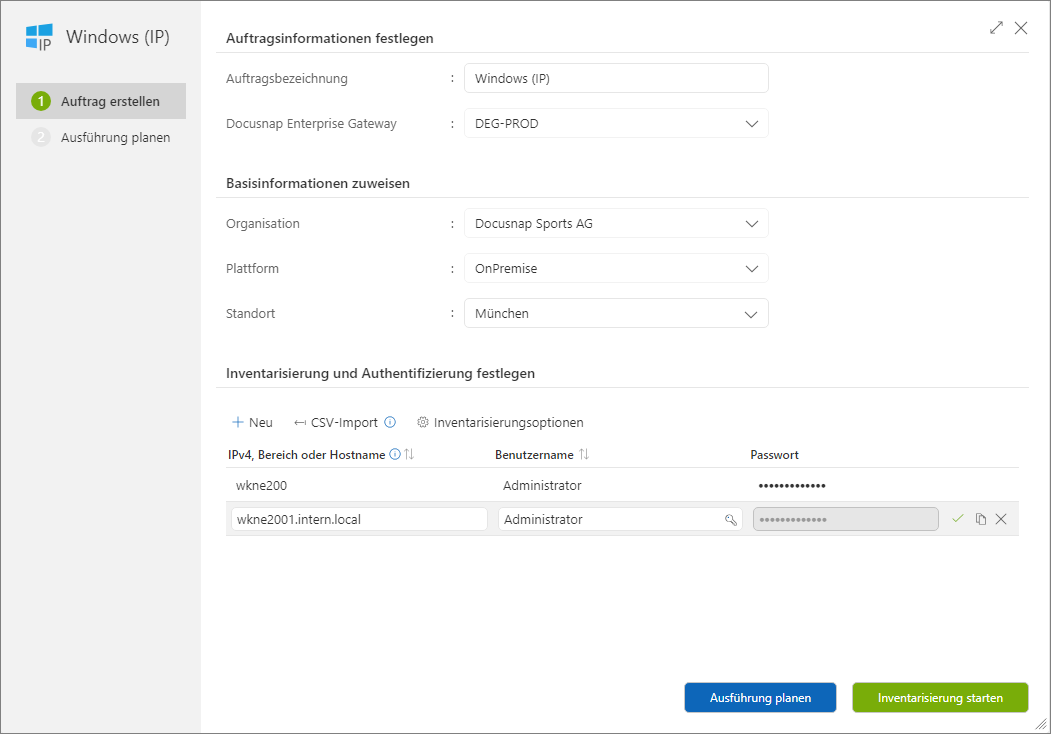Click the Ausführung planen button
The height and width of the screenshot is (734, 1051).
pos(760,698)
